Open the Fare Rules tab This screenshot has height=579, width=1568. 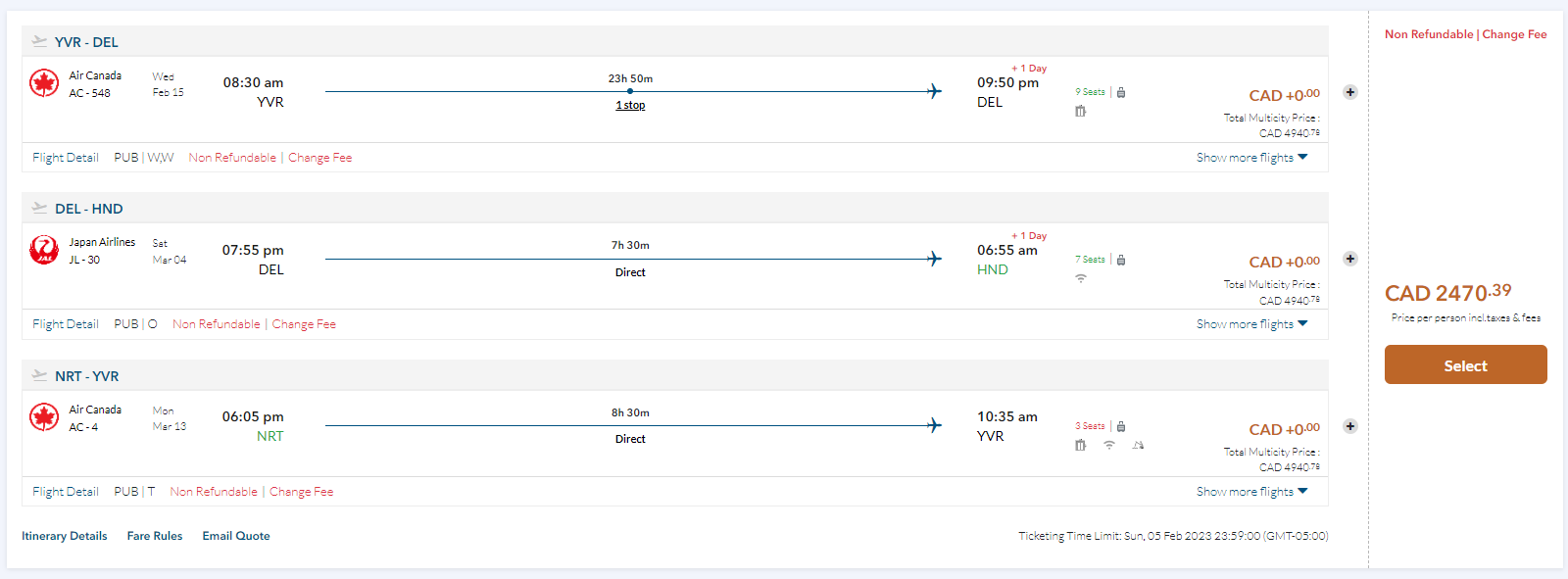155,536
